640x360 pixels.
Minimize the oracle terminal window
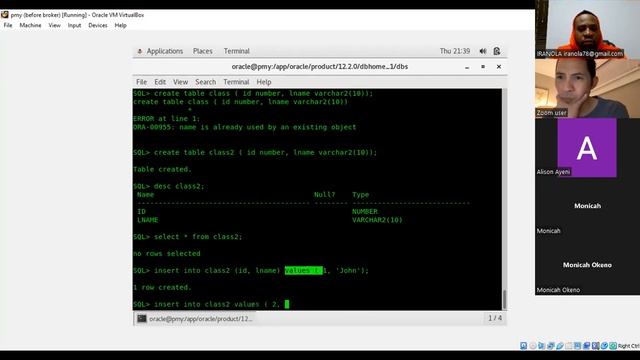(467, 67)
